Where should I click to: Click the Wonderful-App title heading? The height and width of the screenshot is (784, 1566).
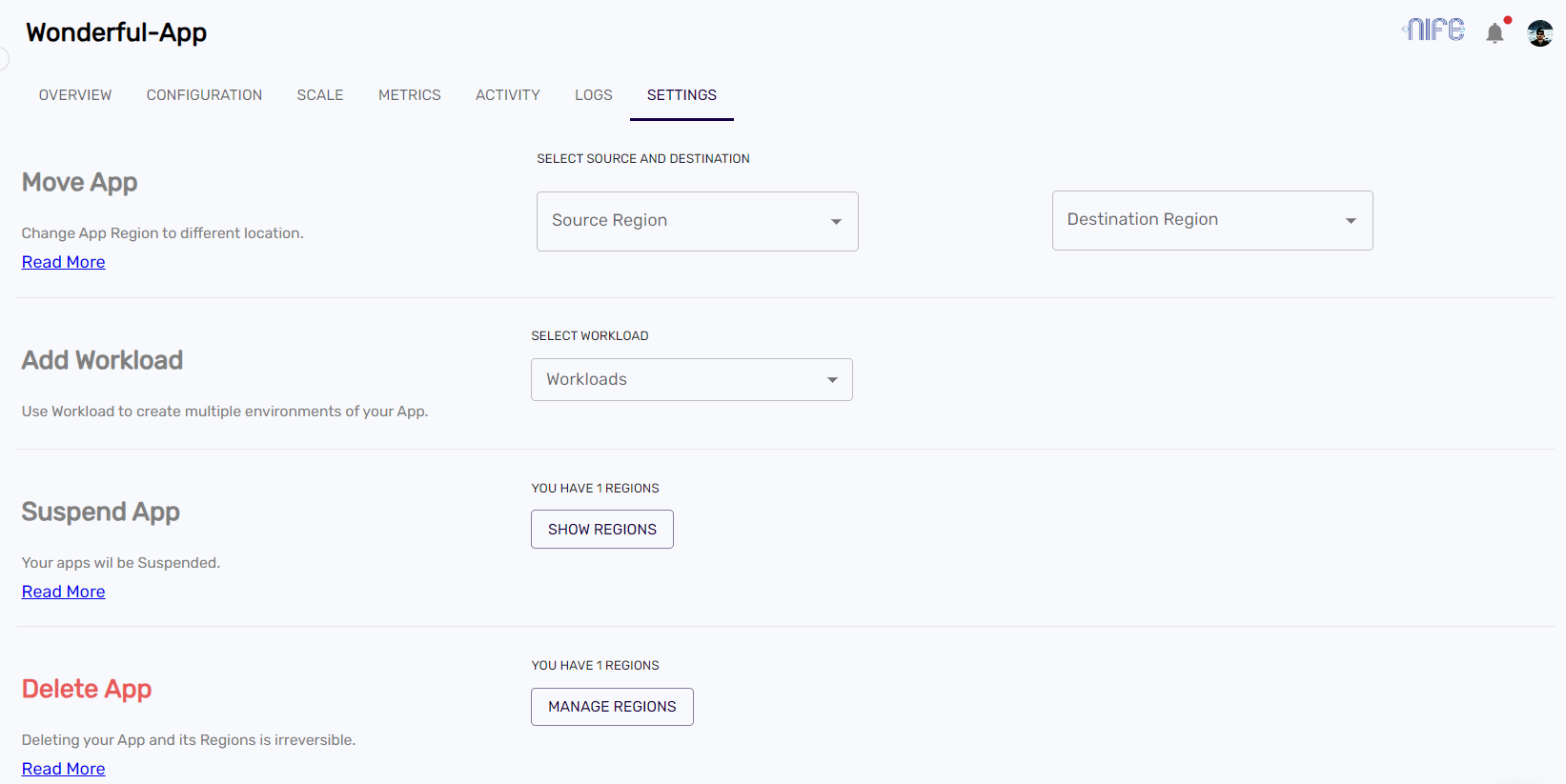pyautogui.click(x=116, y=32)
